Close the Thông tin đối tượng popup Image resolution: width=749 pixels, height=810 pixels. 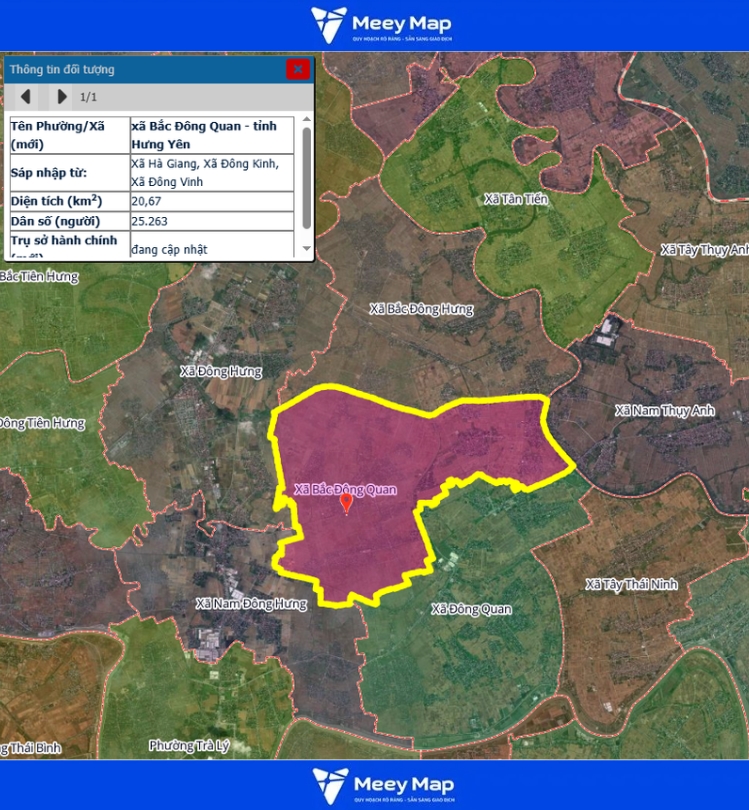pyautogui.click(x=297, y=69)
